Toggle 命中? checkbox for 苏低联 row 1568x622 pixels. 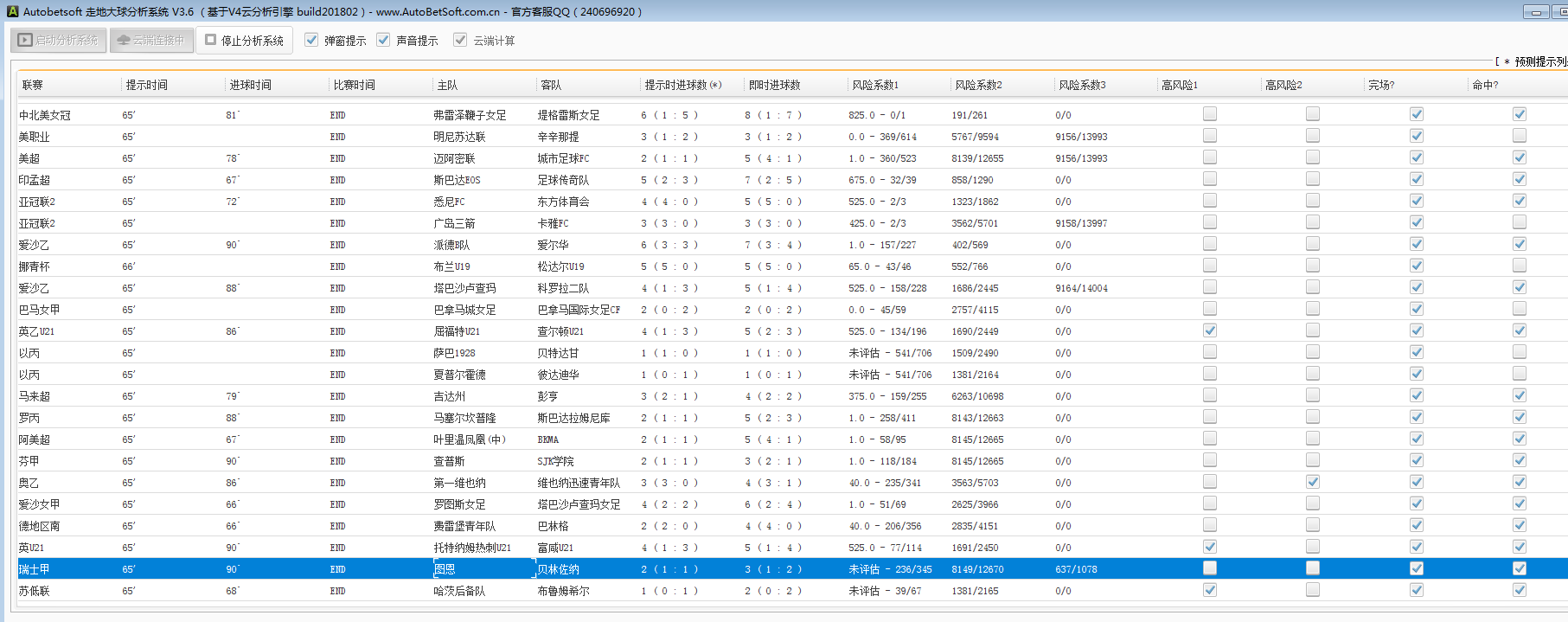pos(1520,590)
